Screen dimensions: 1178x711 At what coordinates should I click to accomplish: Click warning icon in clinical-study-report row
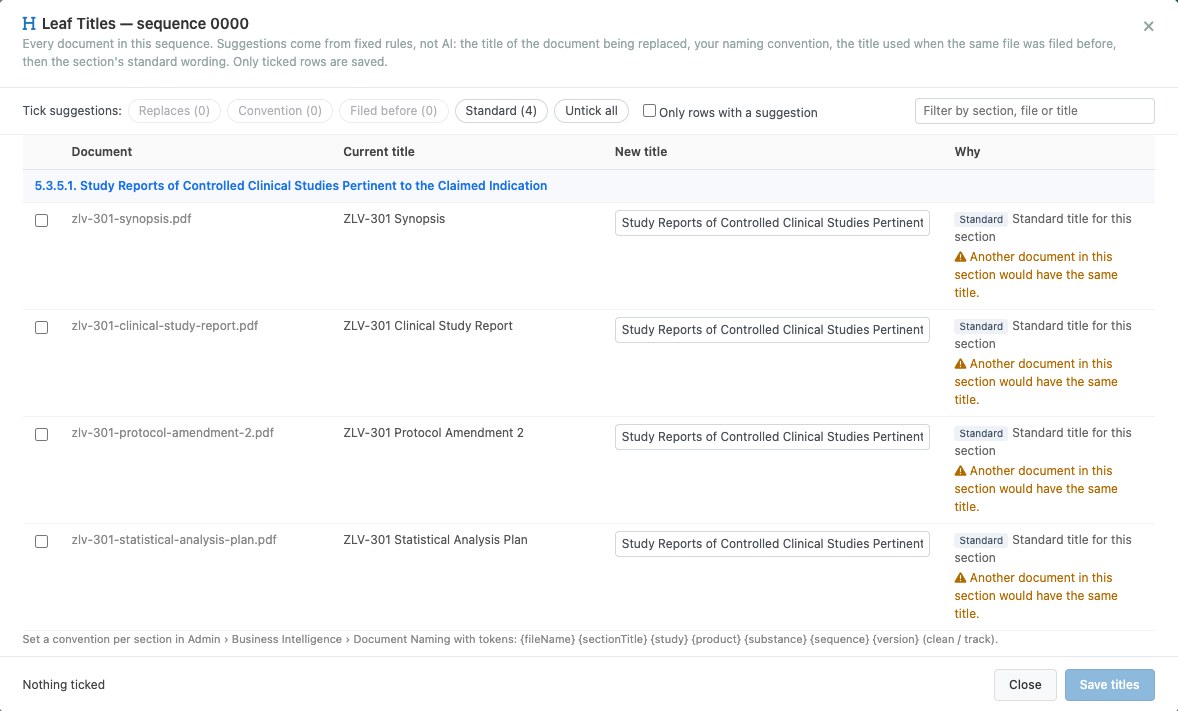960,364
